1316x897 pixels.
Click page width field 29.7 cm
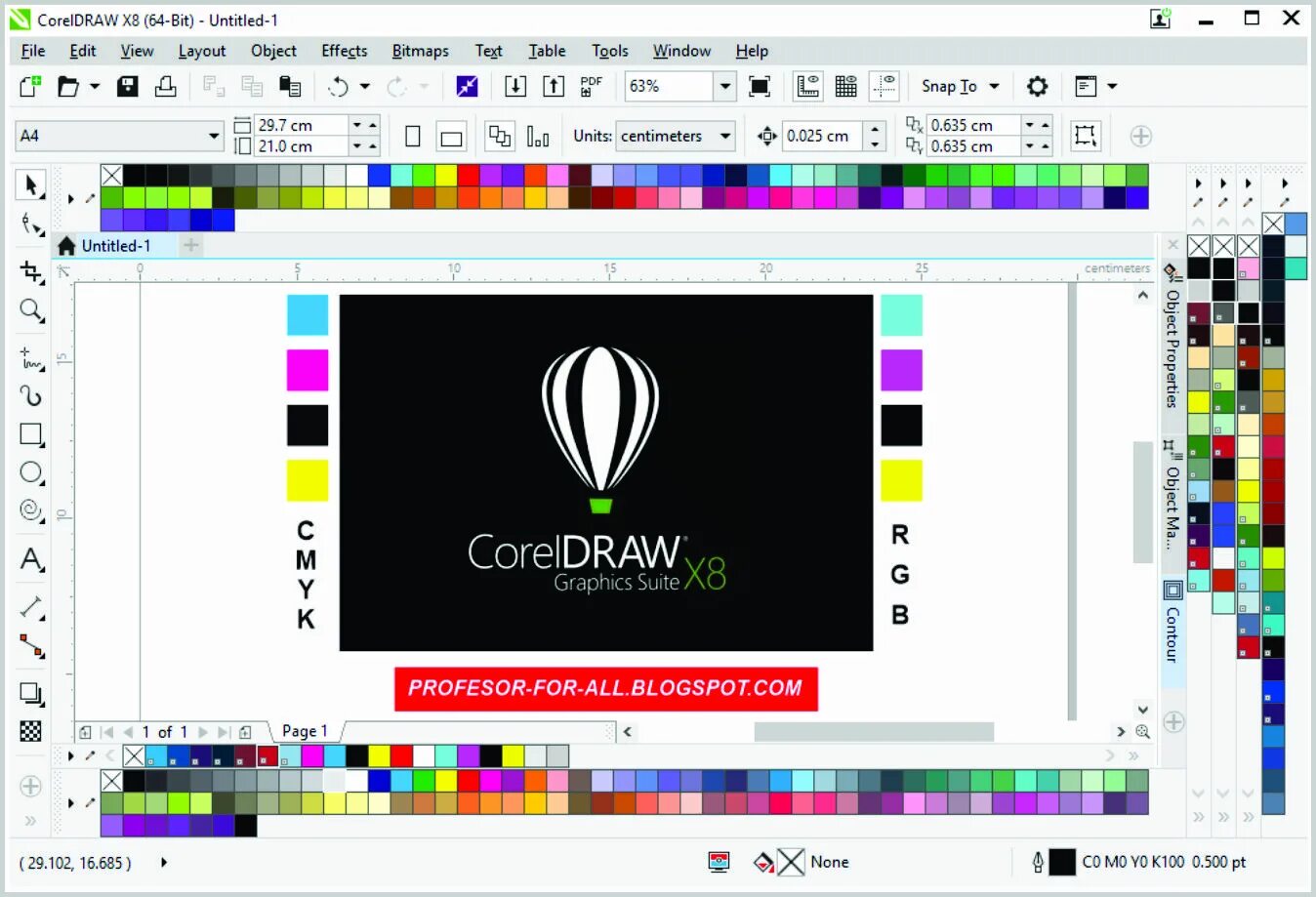[301, 125]
